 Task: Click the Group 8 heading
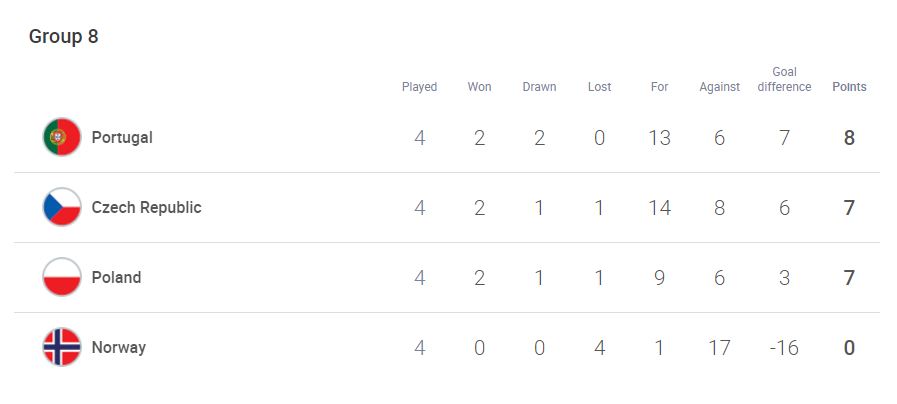(x=63, y=37)
